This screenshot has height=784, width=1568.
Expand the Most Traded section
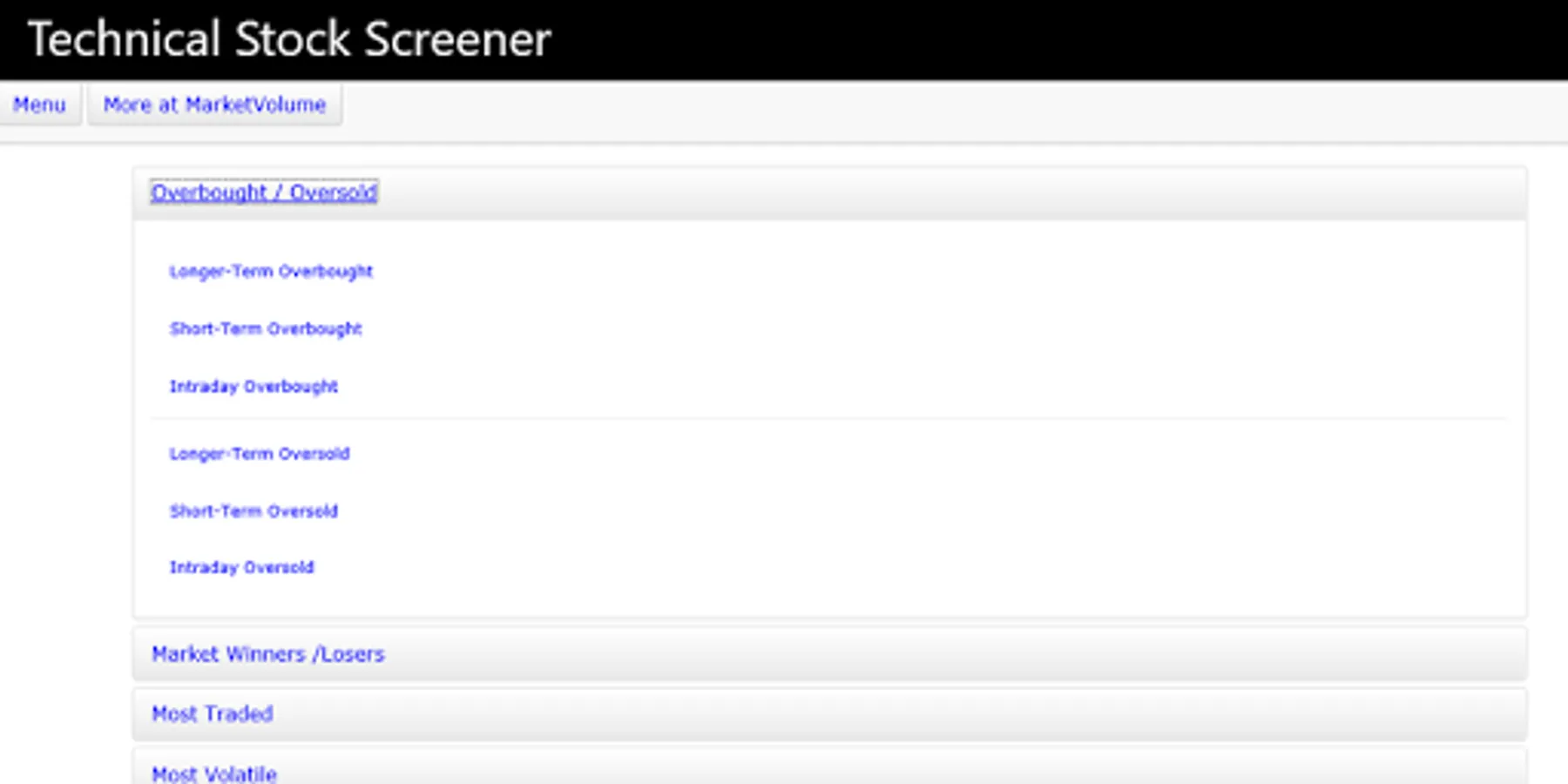pos(213,714)
